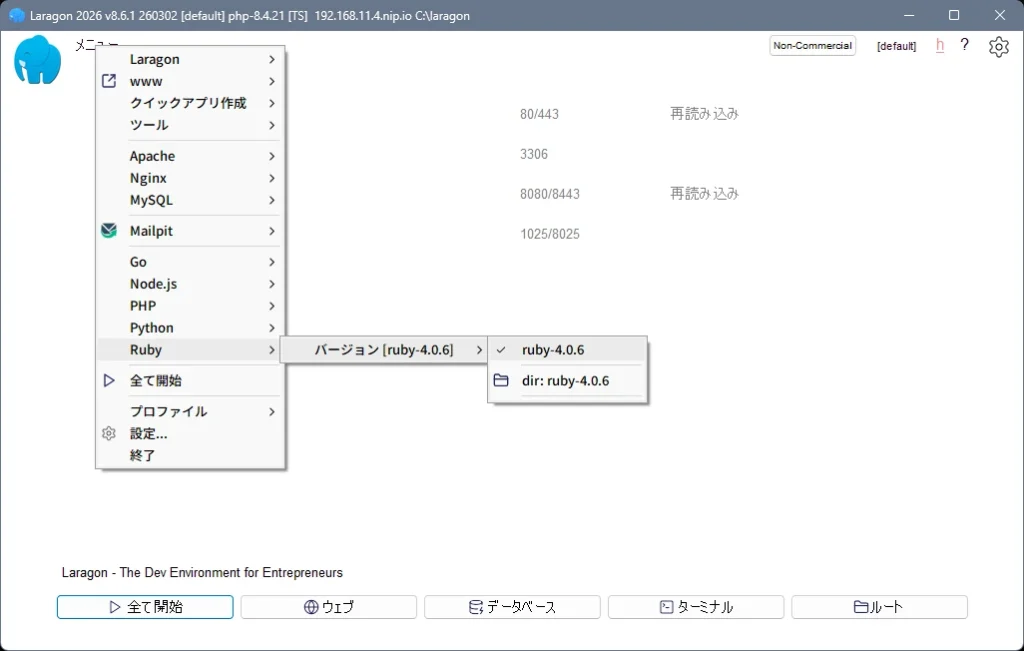The image size is (1024, 651).
Task: Click the 3306 port text
Action: (534, 154)
